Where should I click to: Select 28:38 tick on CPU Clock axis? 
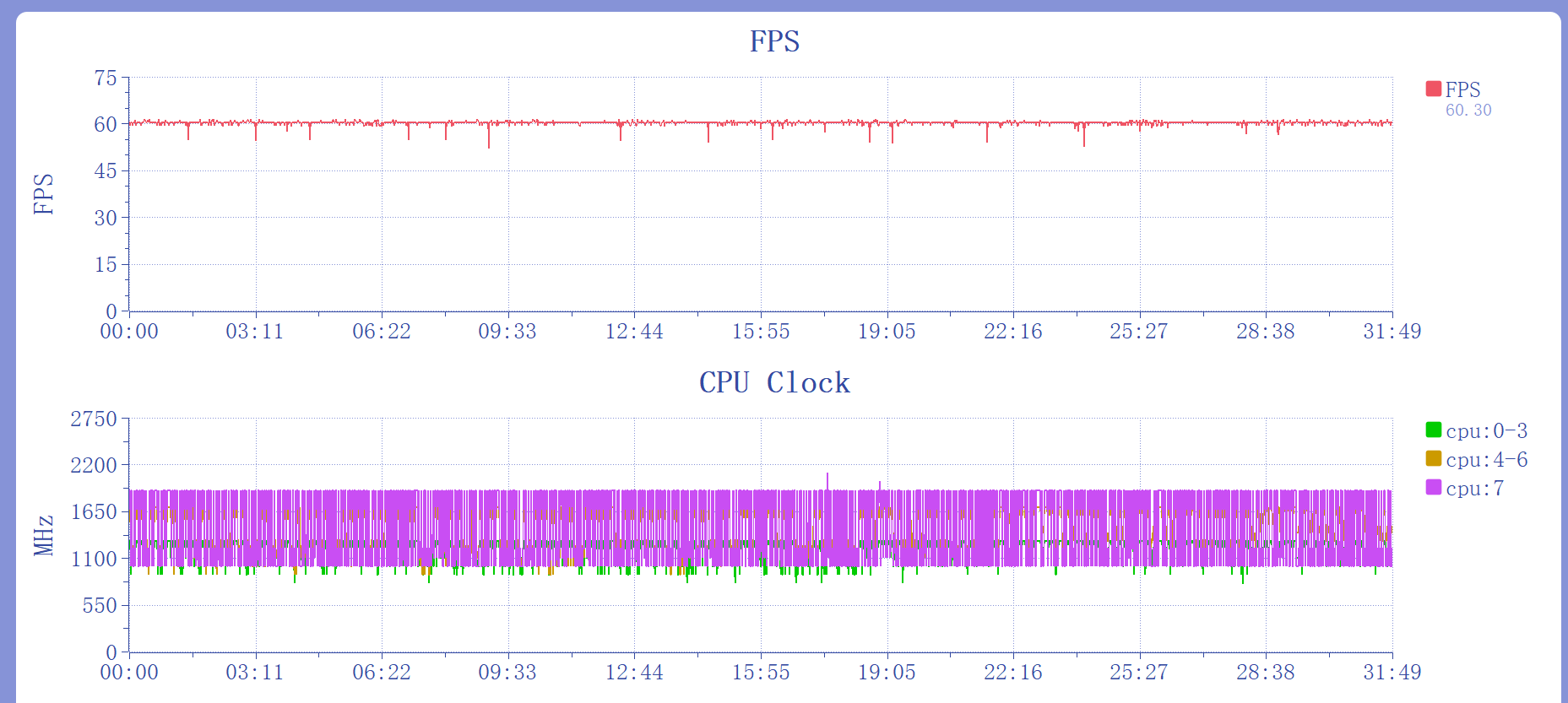point(1266,672)
